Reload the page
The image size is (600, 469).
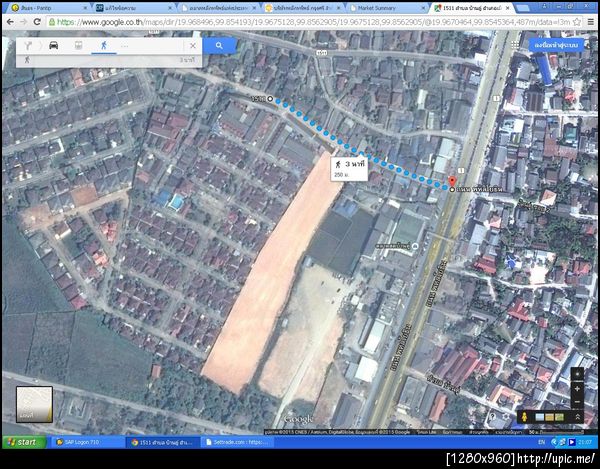click(37, 22)
